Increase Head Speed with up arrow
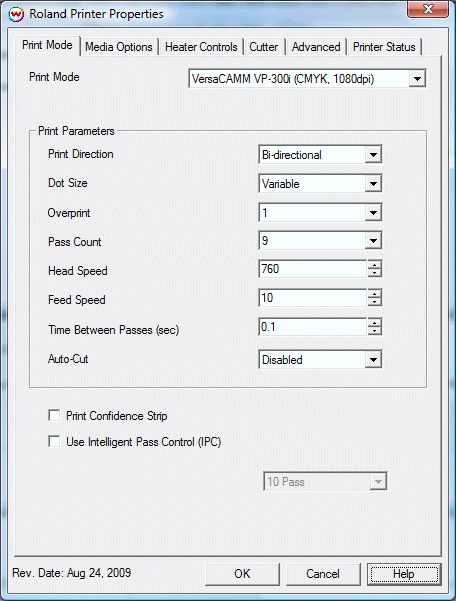The image size is (456, 601). pos(374,264)
